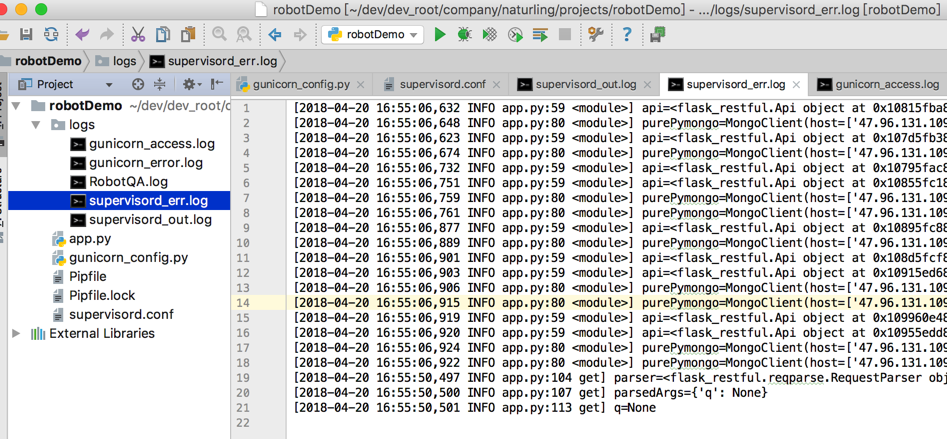Close the gunicorn_config.py tab
Viewport: 947px width, 439px height.
tap(361, 85)
